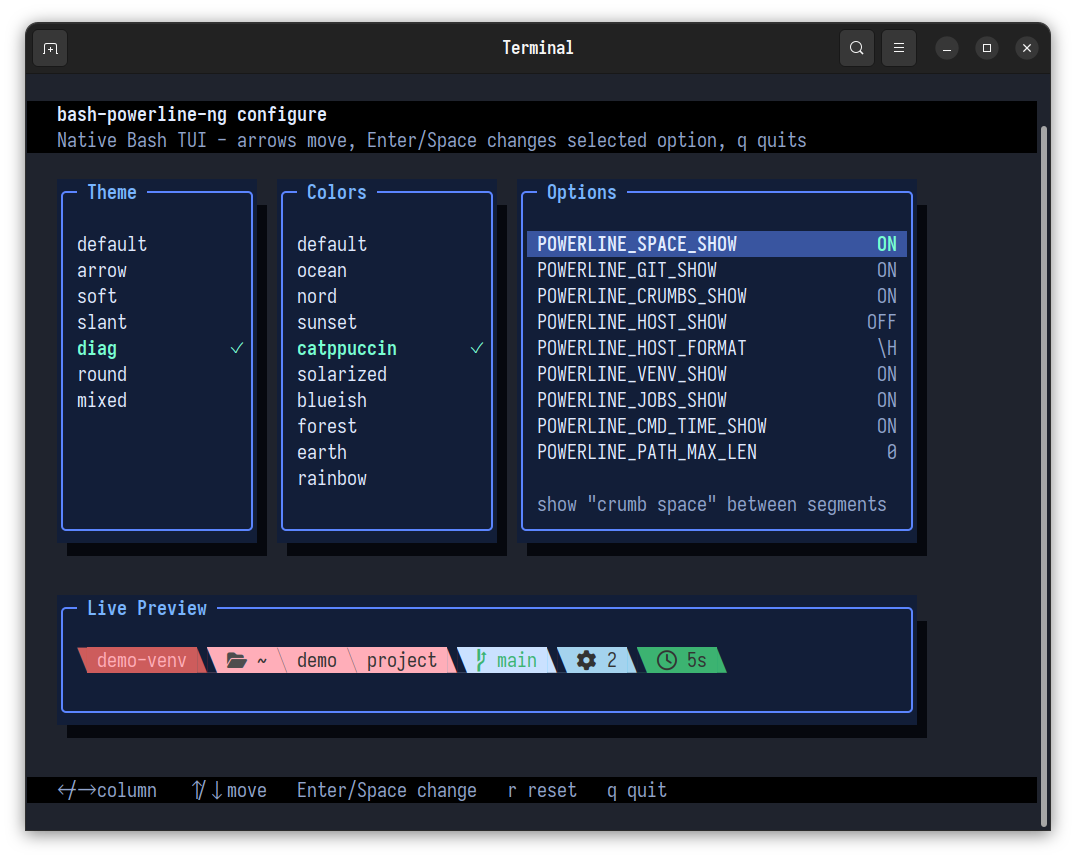1076x859 pixels.
Task: Click the project path crumb segment
Action: pyautogui.click(x=401, y=660)
